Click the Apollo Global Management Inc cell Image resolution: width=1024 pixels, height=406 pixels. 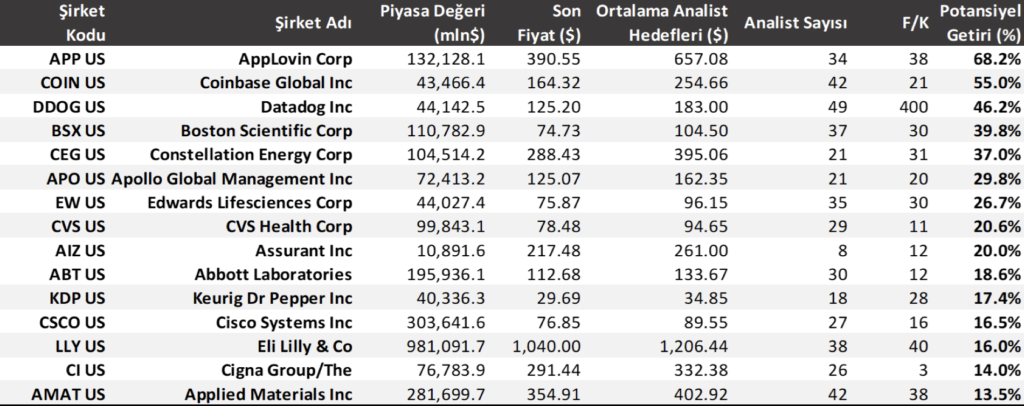232,179
